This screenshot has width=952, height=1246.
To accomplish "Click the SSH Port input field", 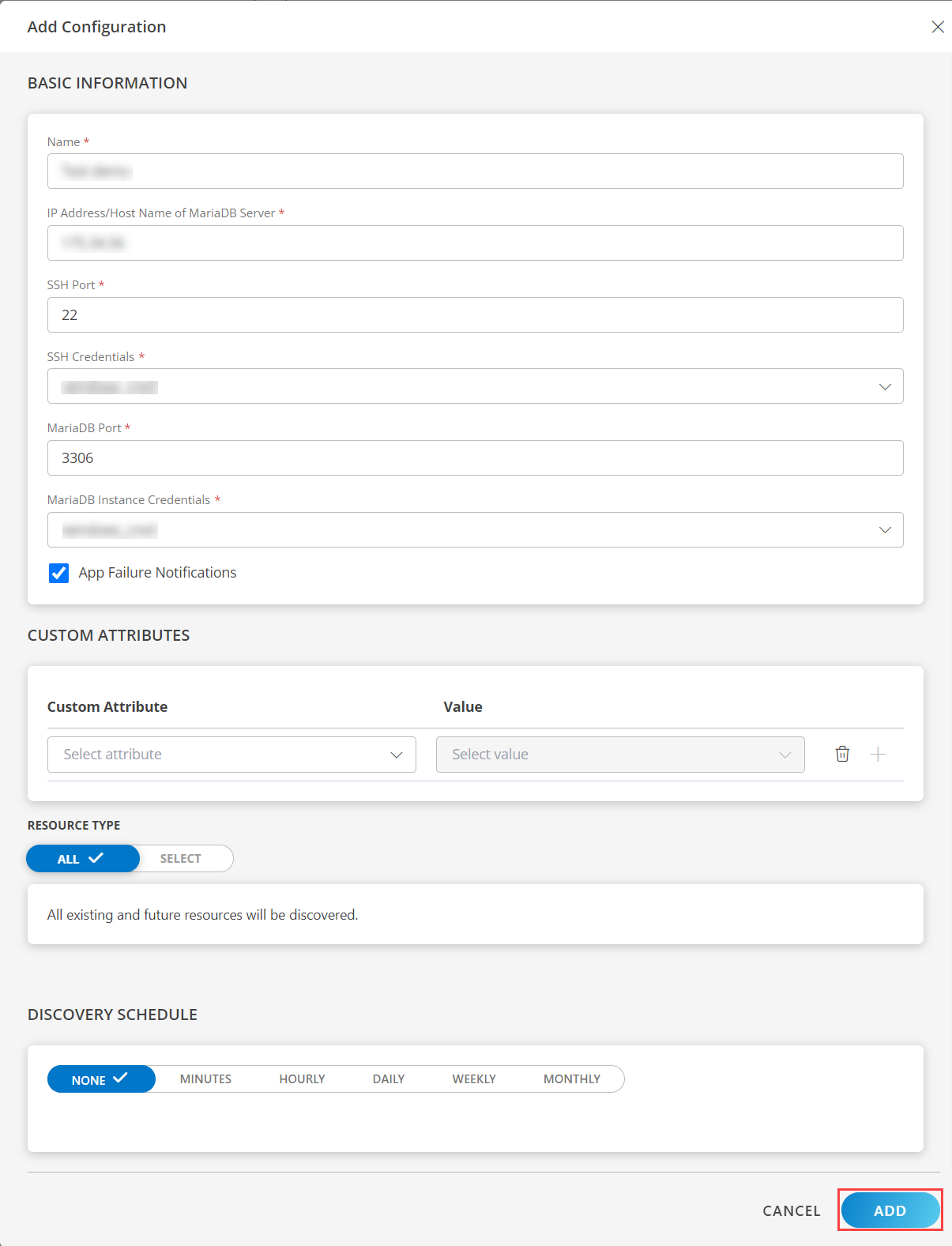I will 475,314.
